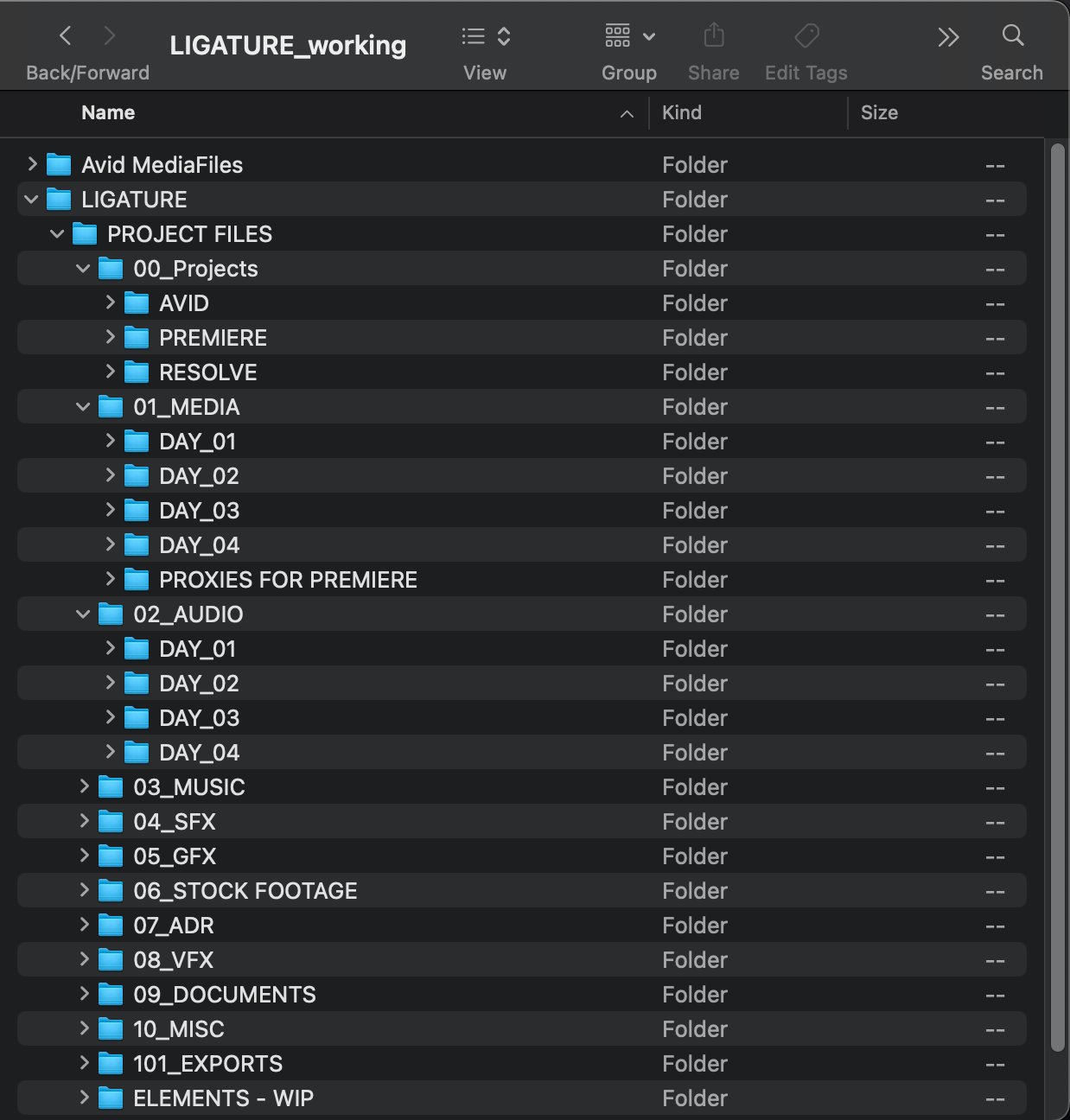Viewport: 1070px width, 1120px height.
Task: Select the 10_MISC folder icon
Action: pyautogui.click(x=111, y=1028)
